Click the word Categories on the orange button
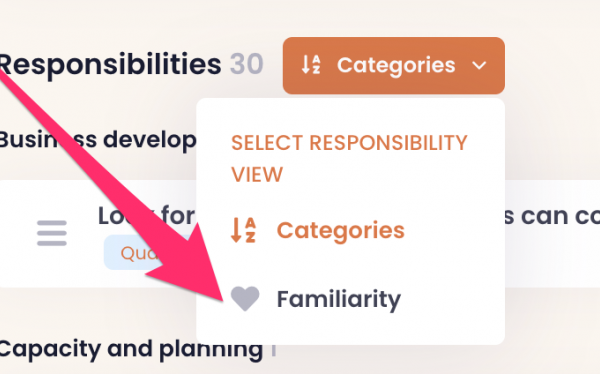The width and height of the screenshot is (600, 374). (396, 65)
